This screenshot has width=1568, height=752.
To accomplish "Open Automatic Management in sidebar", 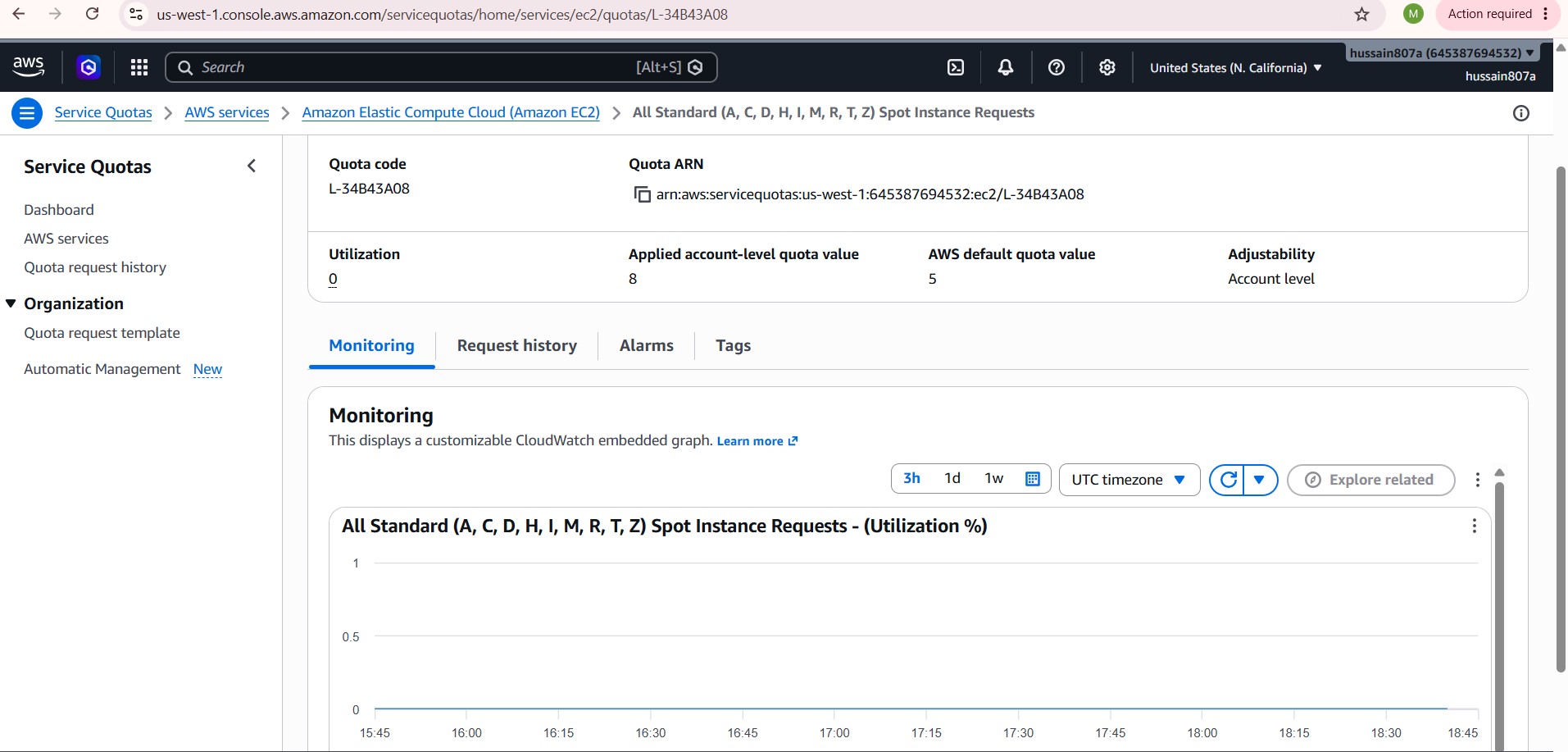I will pos(102,369).
